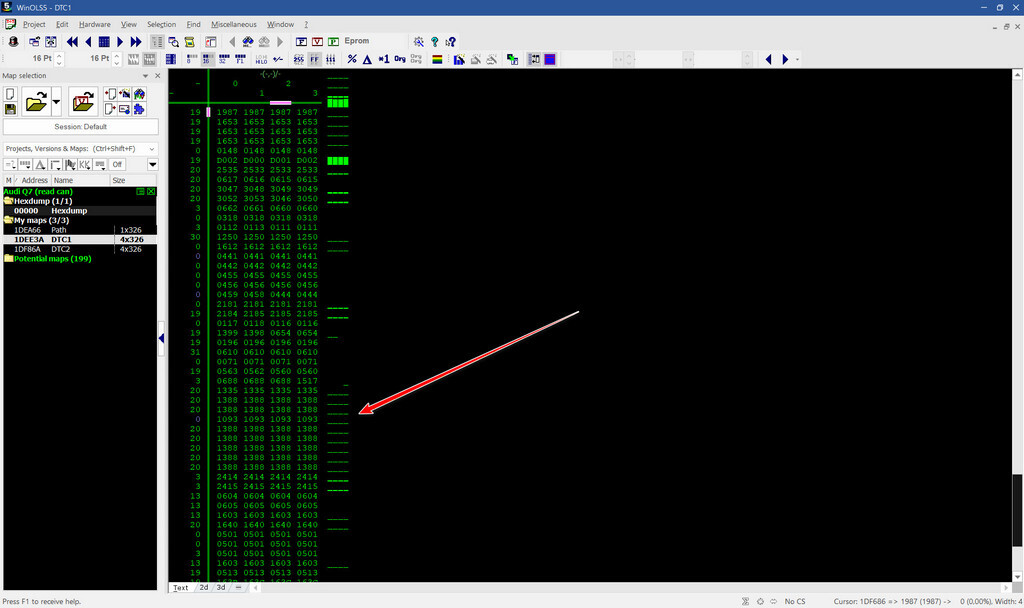Jump to first map with double-left arrows
Viewport: 1024px width, 608px height.
coord(72,42)
